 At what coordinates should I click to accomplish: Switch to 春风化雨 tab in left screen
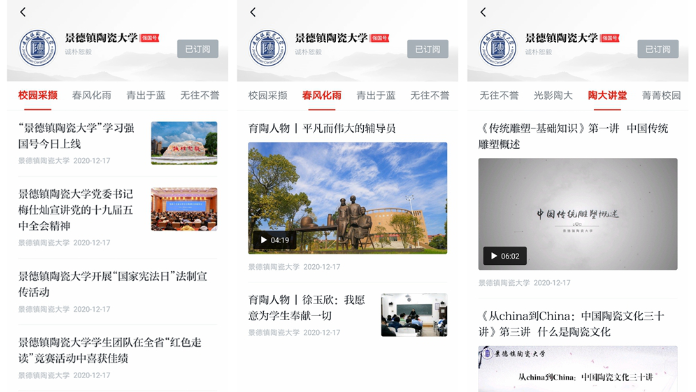(92, 95)
